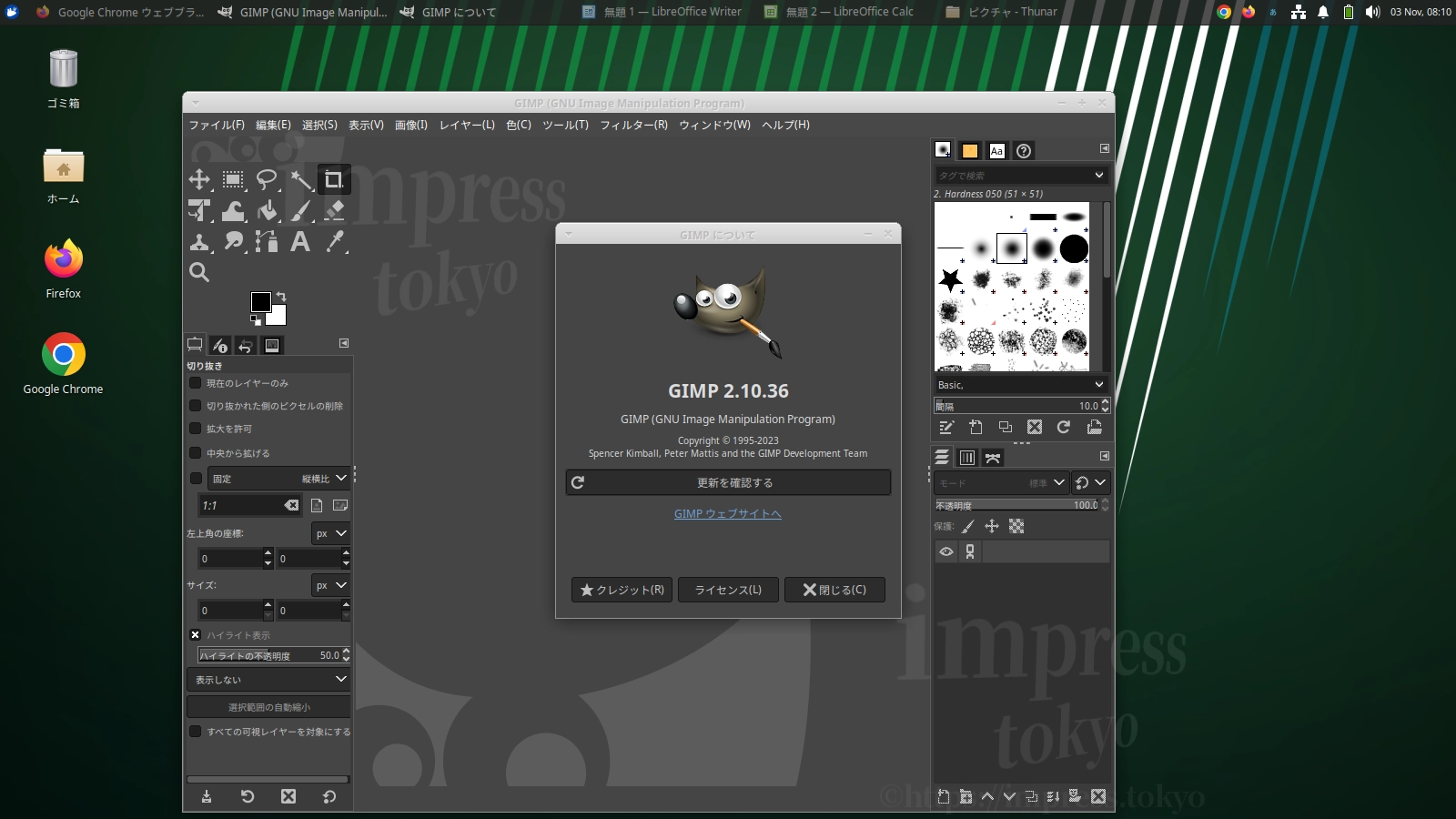
Task: Click the black foreground color swatch
Action: coord(260,301)
